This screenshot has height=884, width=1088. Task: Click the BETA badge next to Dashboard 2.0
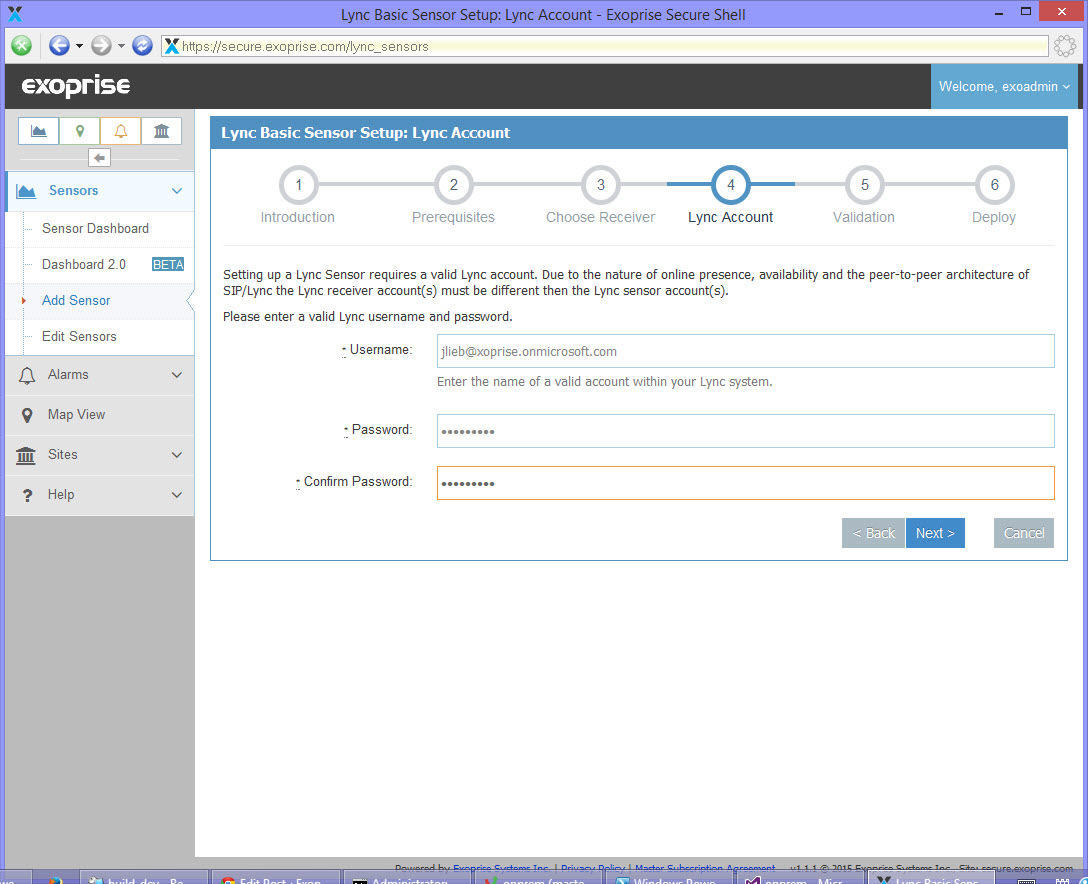pos(168,264)
